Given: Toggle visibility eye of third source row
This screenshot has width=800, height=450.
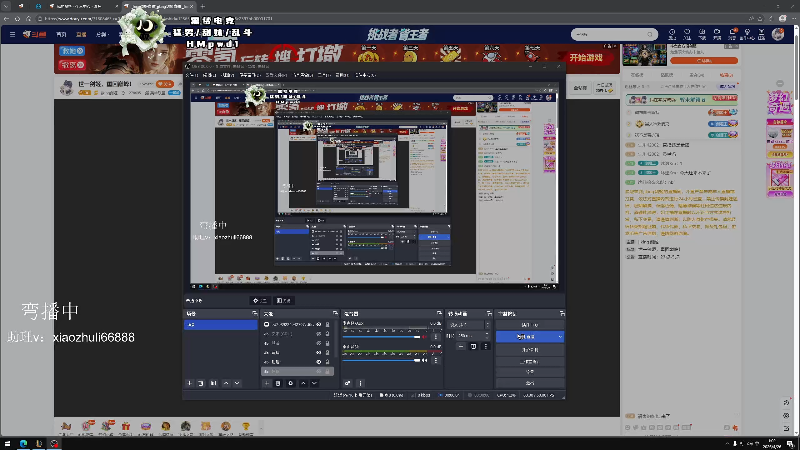Looking at the screenshot, I should [x=319, y=343].
